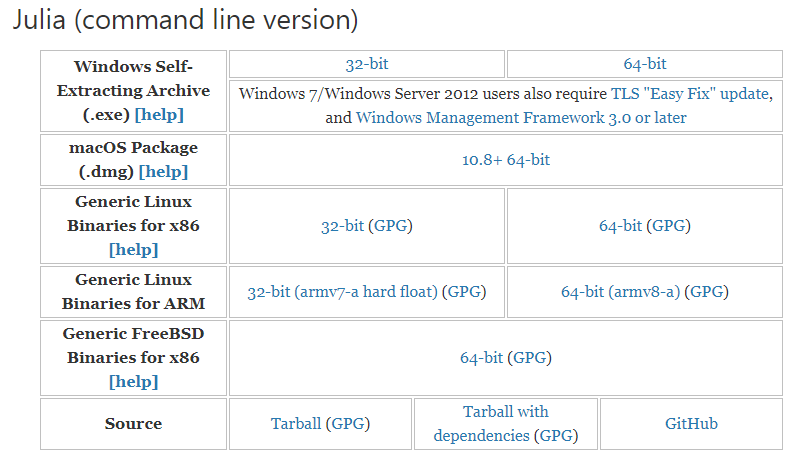Download FreeBSD x86 64-bit binary
Viewport: 796px width, 458px height.
click(481, 357)
